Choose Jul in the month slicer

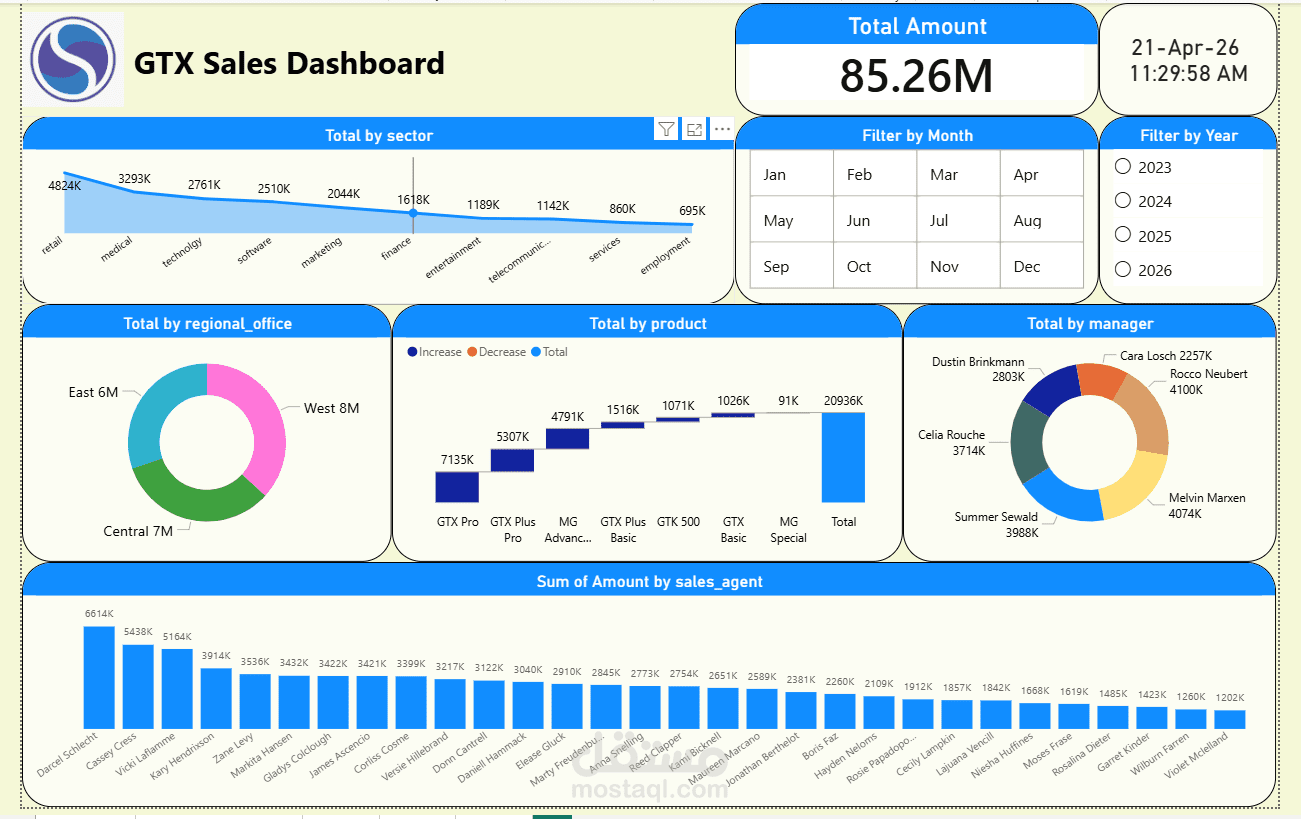(x=958, y=220)
